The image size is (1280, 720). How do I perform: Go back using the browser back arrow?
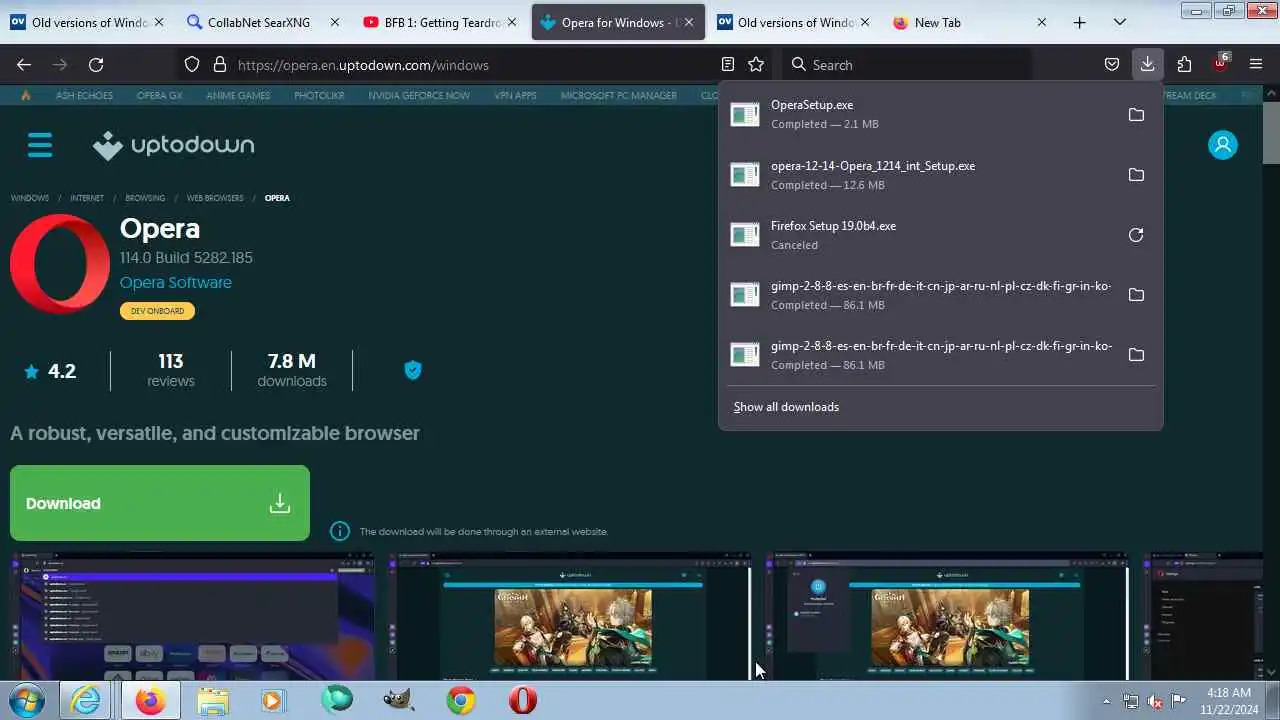[24, 64]
